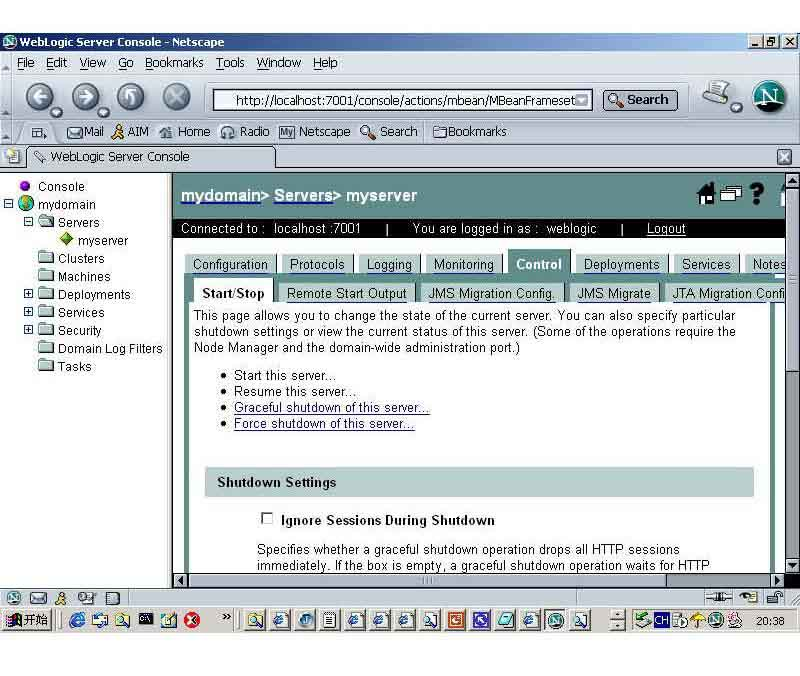Open the Tools menu

(230, 63)
